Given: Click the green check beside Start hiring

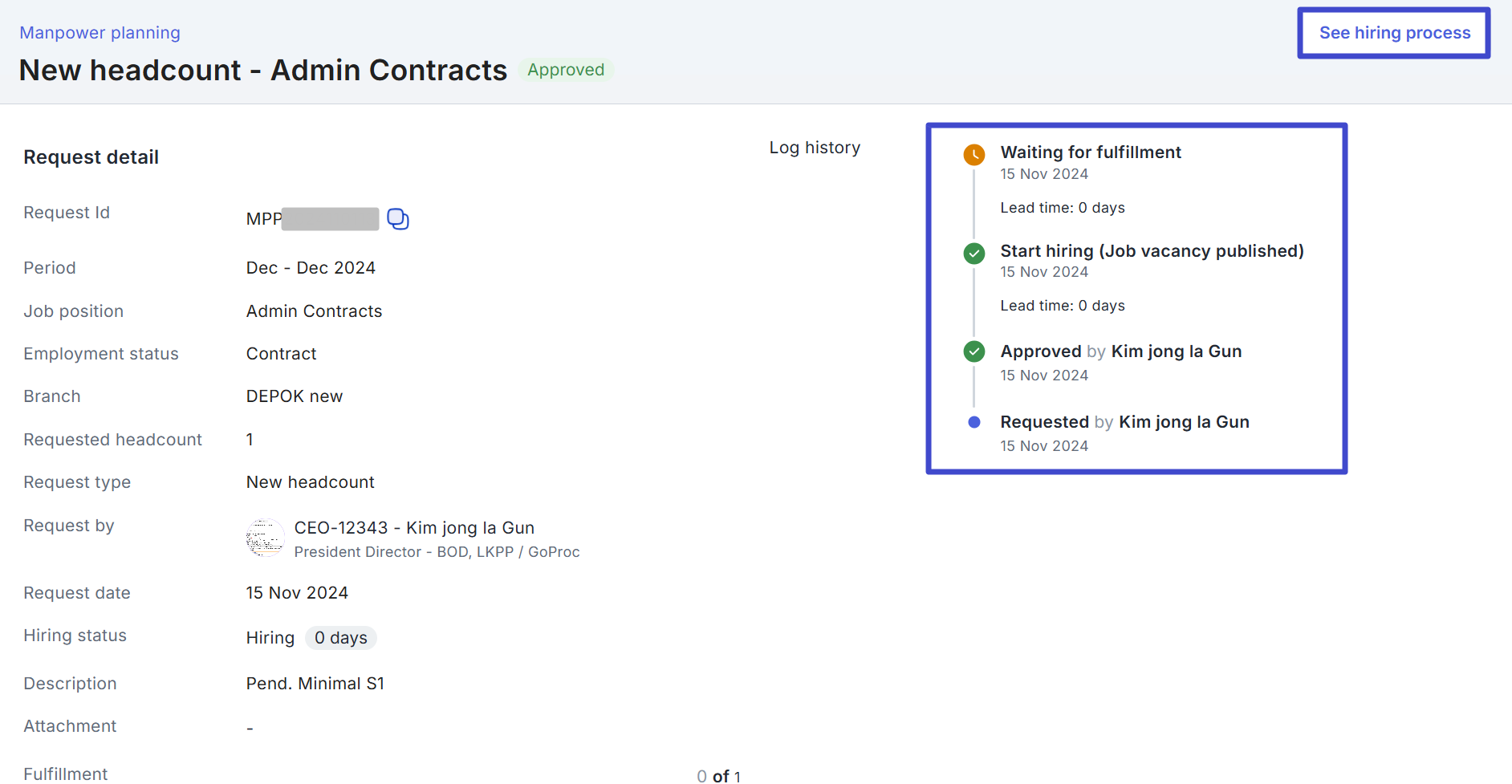Looking at the screenshot, I should click(974, 254).
